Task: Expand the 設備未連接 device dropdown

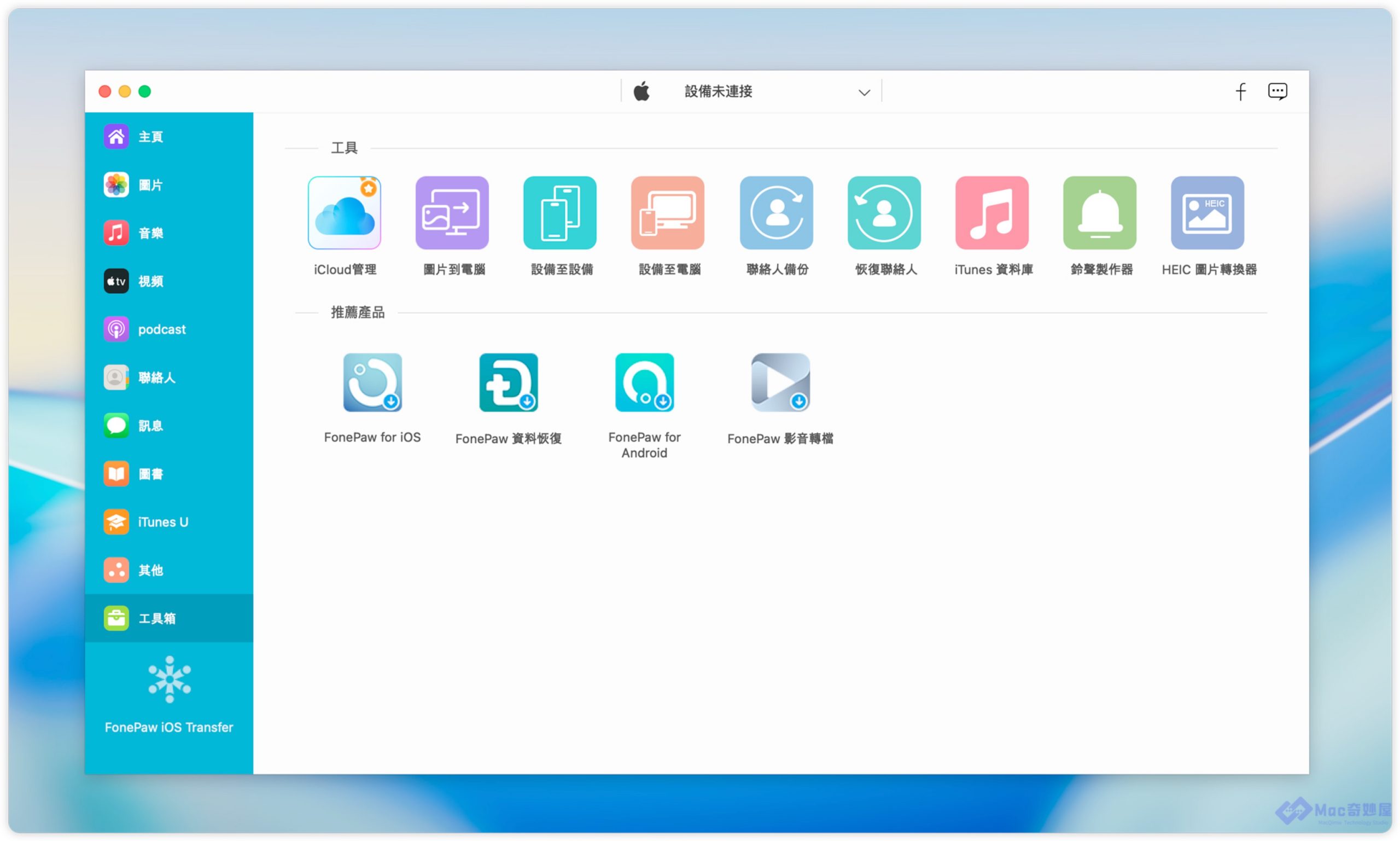Action: click(864, 92)
